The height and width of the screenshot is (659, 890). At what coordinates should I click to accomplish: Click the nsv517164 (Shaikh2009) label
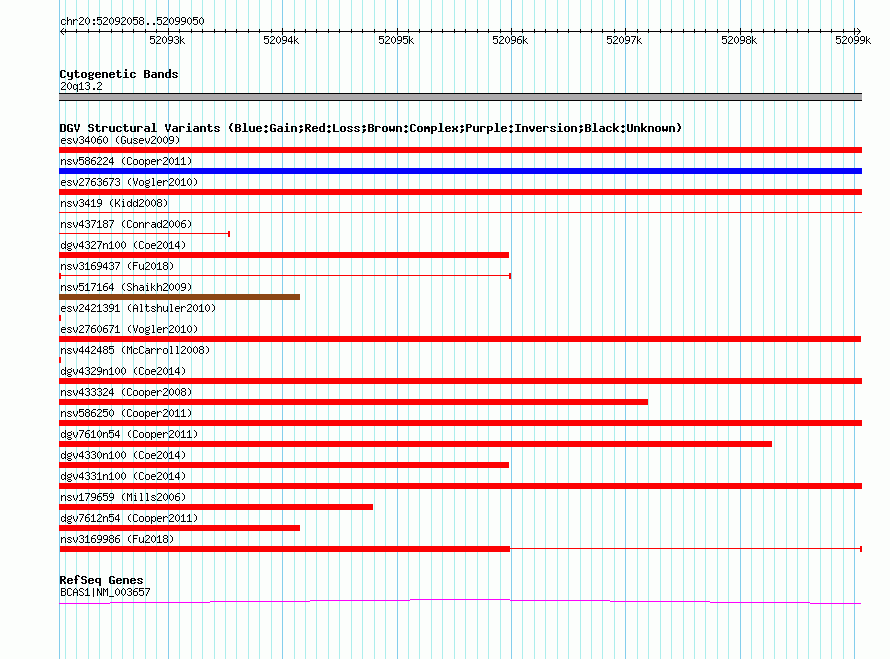point(126,287)
